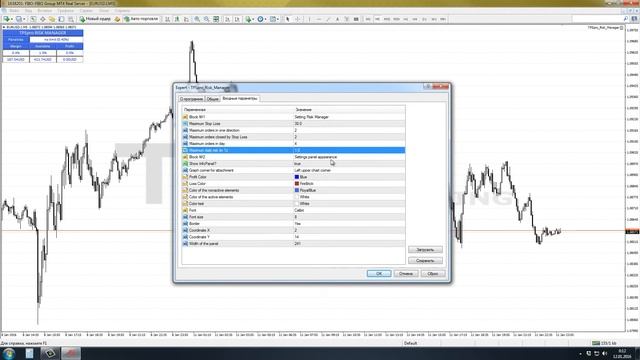Open the Templates toolbar icon
Viewport: 640px width, 360px height.
point(273,19)
